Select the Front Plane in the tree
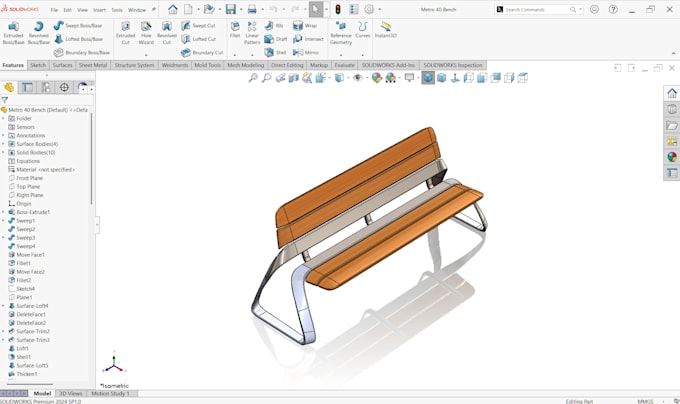680x404 pixels. [x=29, y=178]
